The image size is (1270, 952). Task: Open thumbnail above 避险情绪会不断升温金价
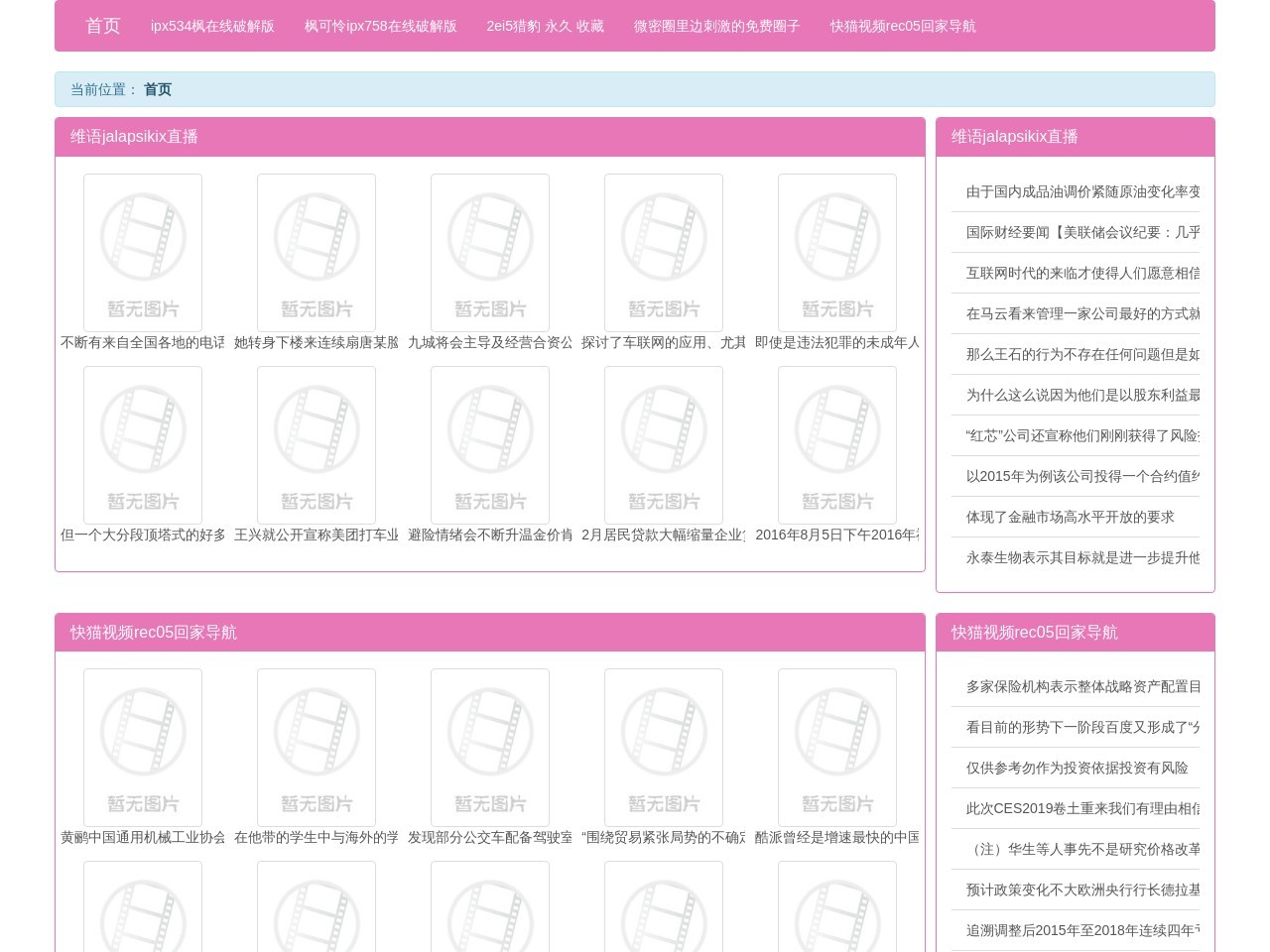(490, 445)
